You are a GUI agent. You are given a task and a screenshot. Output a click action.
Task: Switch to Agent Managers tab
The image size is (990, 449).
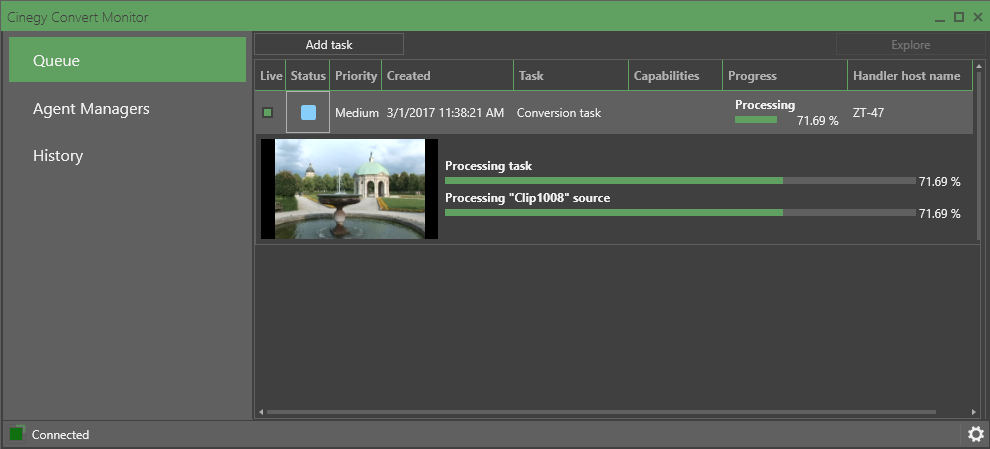127,109
